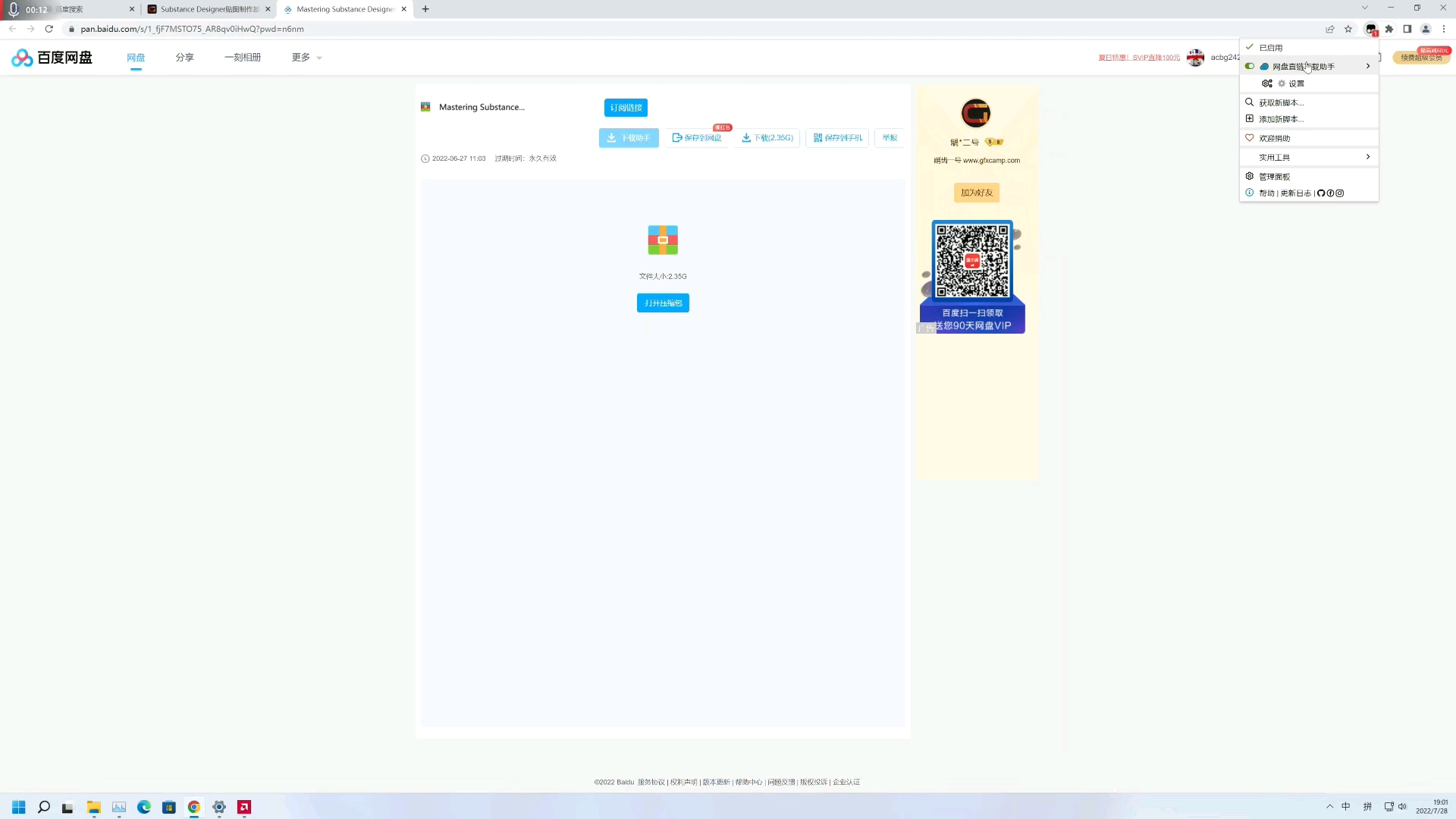1456x819 pixels.
Task: Expand the 实用工具 submenu arrow
Action: (1368, 157)
